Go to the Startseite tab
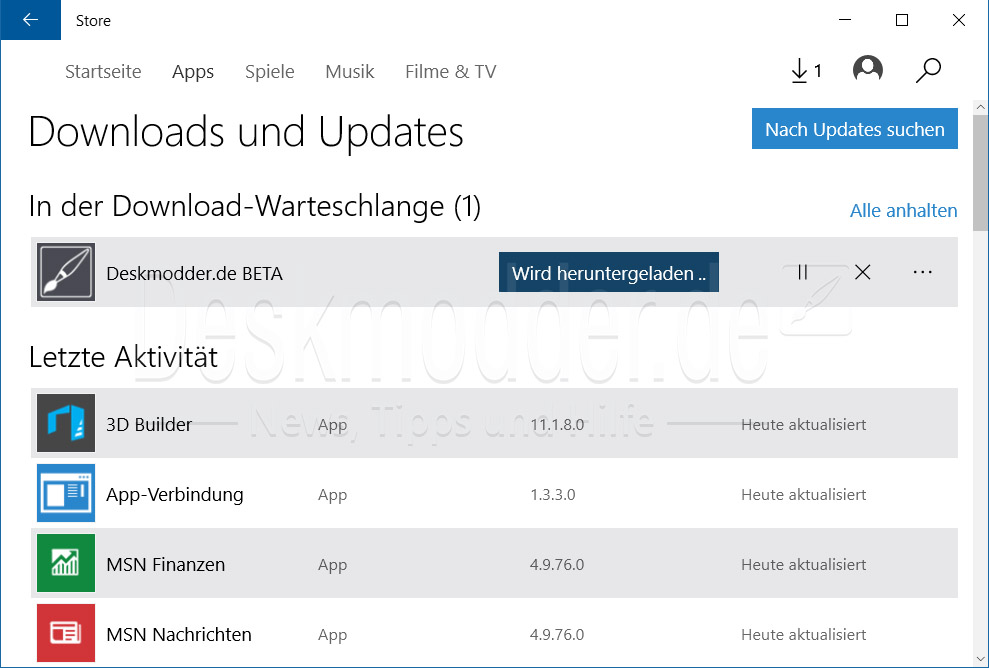The image size is (989, 668). 103,71
